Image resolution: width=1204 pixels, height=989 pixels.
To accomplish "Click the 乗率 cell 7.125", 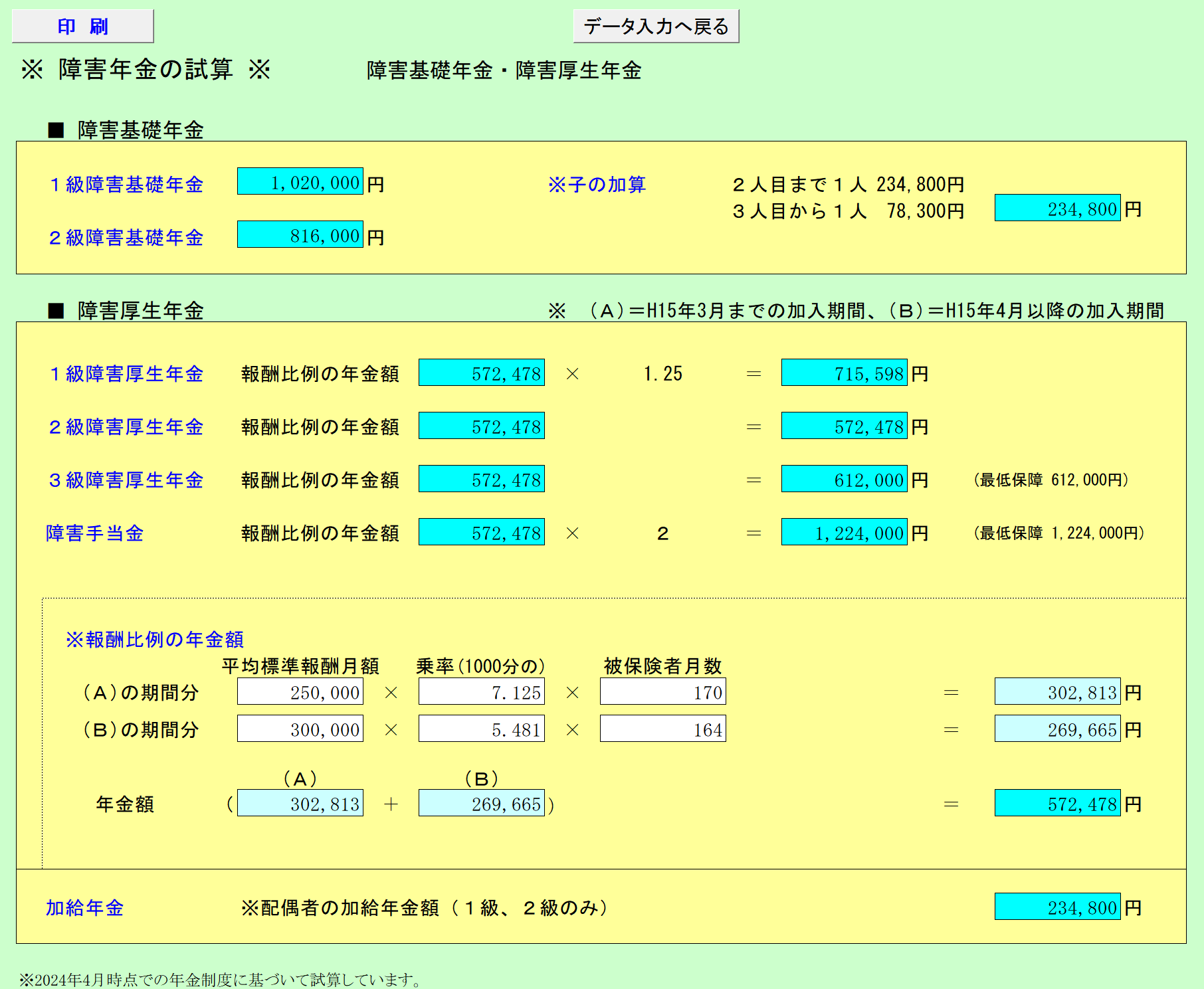I will (482, 691).
